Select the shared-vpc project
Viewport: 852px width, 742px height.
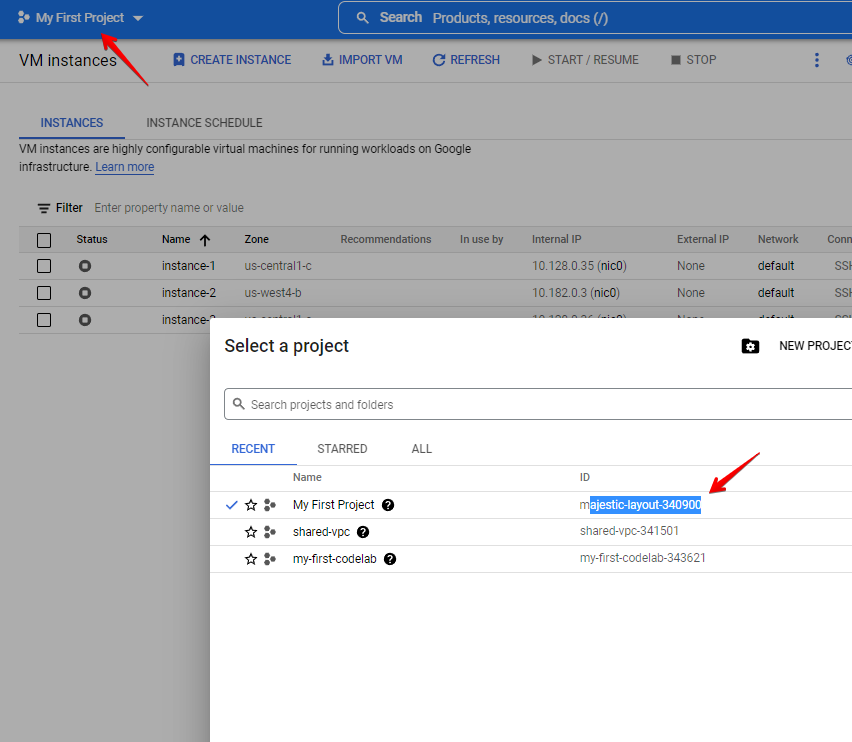point(321,532)
